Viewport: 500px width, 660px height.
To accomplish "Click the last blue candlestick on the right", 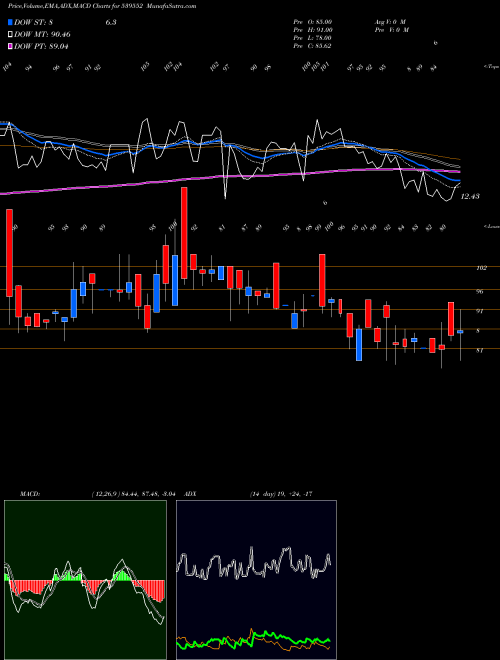I will point(460,332).
